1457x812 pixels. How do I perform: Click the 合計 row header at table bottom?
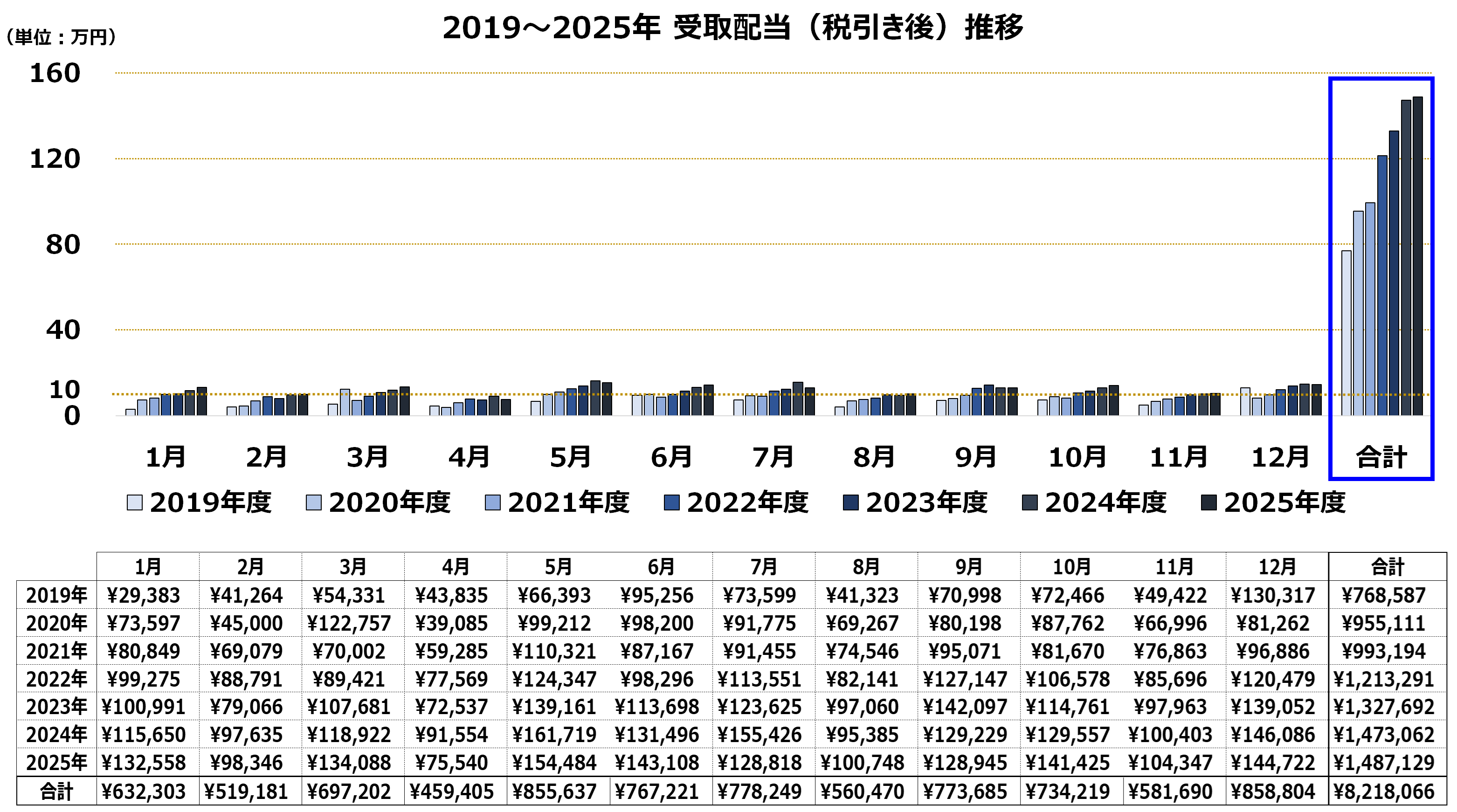pos(56,791)
